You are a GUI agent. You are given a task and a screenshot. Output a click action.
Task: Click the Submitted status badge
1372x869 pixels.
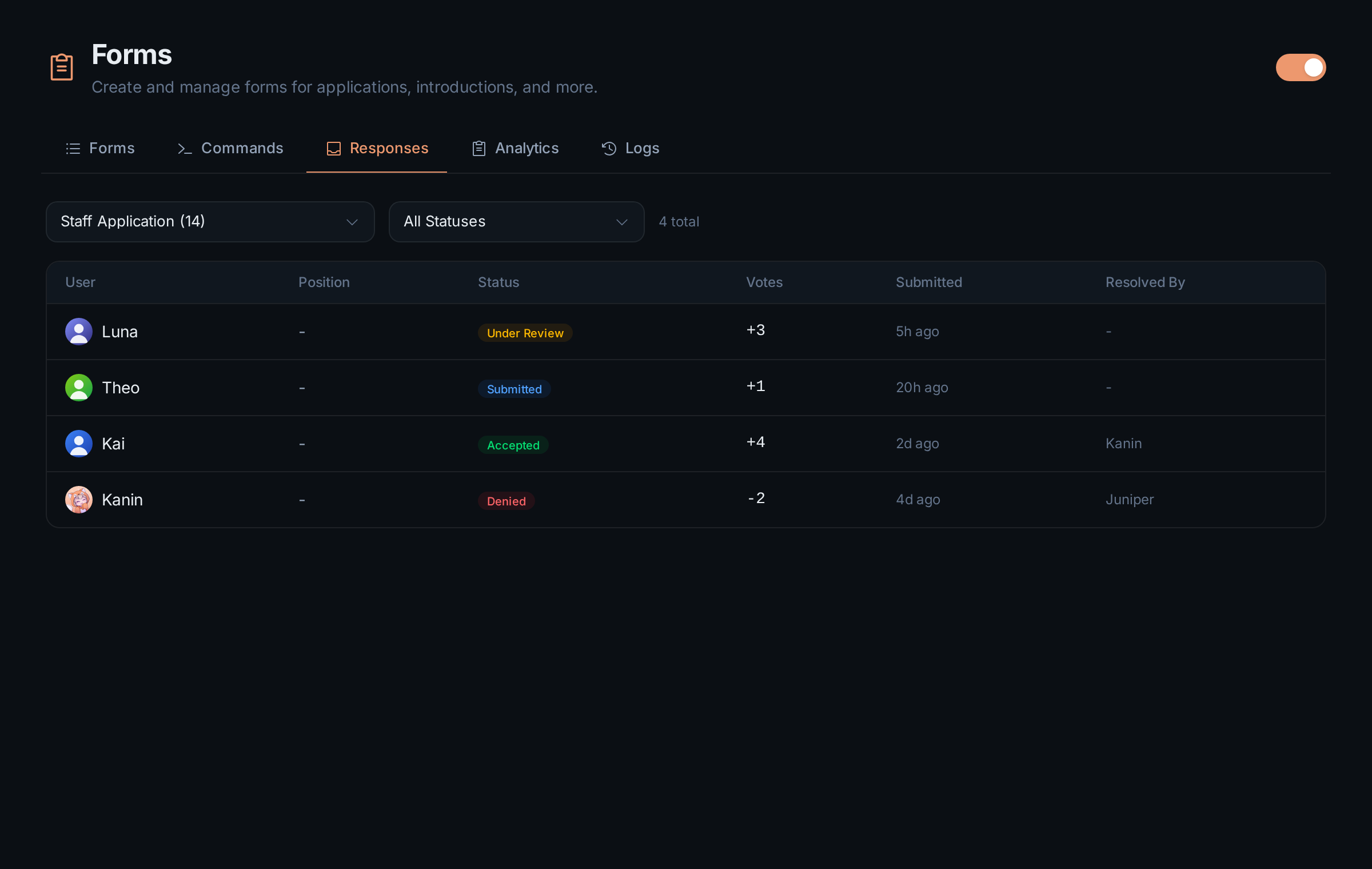coord(514,389)
